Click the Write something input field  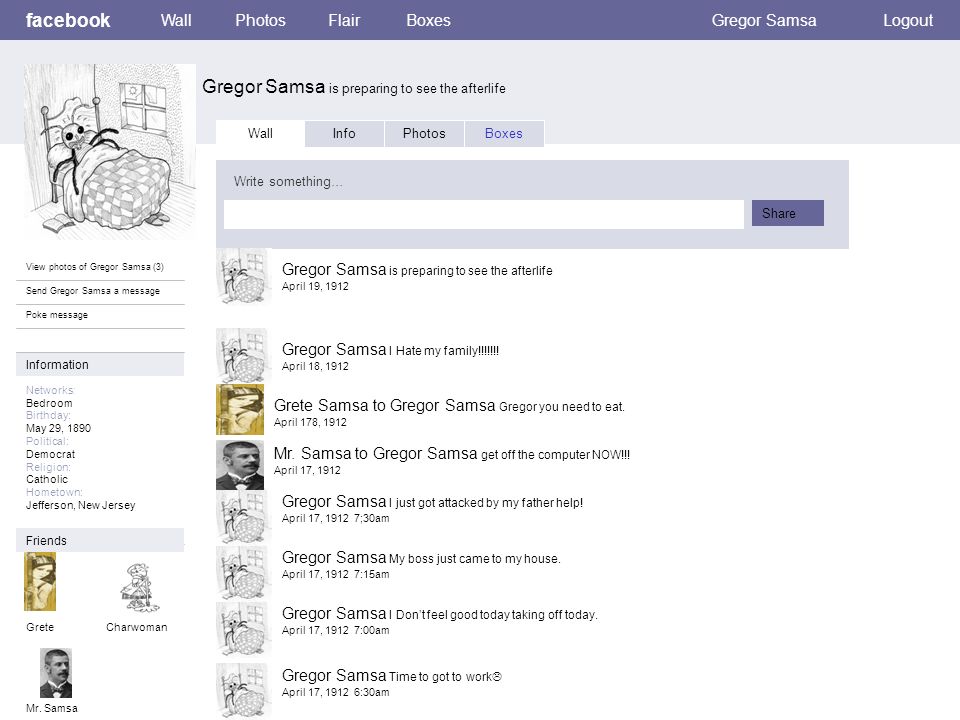(484, 214)
